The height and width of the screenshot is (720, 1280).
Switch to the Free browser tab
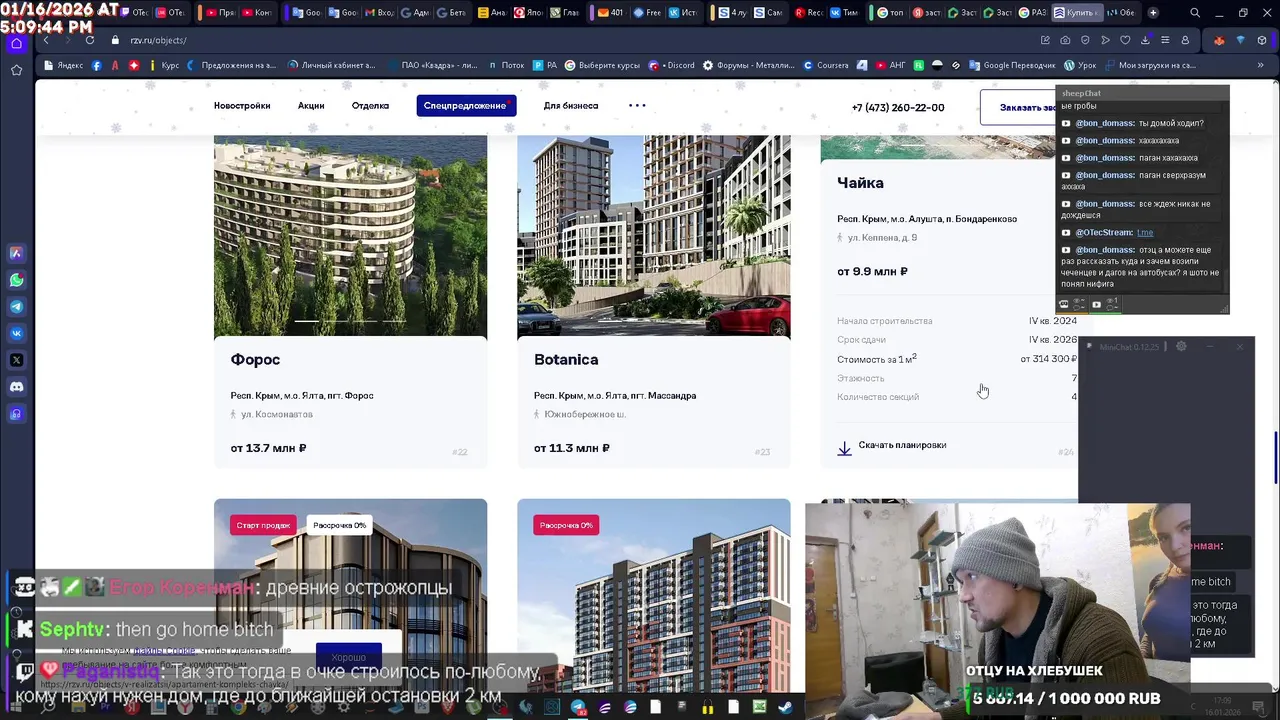[646, 13]
